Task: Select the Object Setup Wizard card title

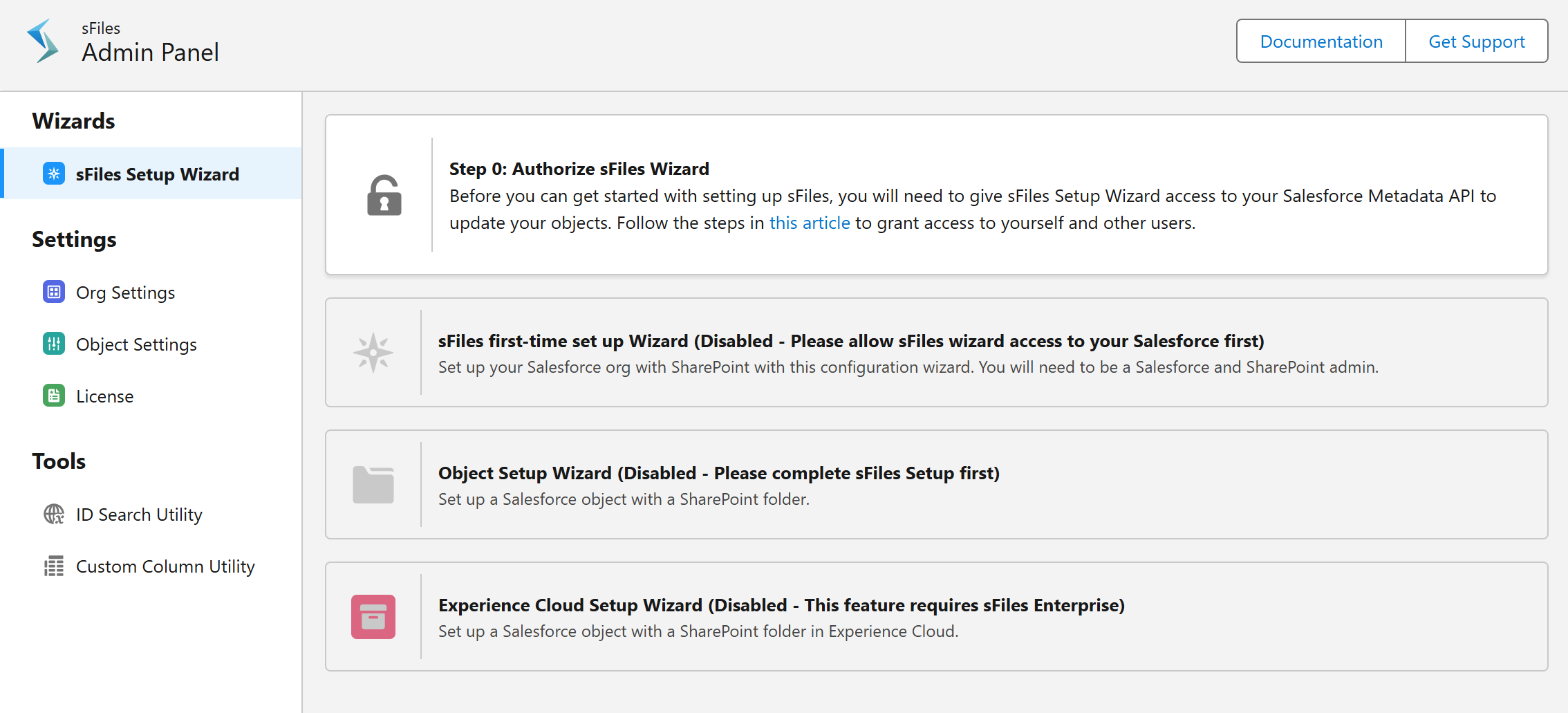Action: [719, 473]
